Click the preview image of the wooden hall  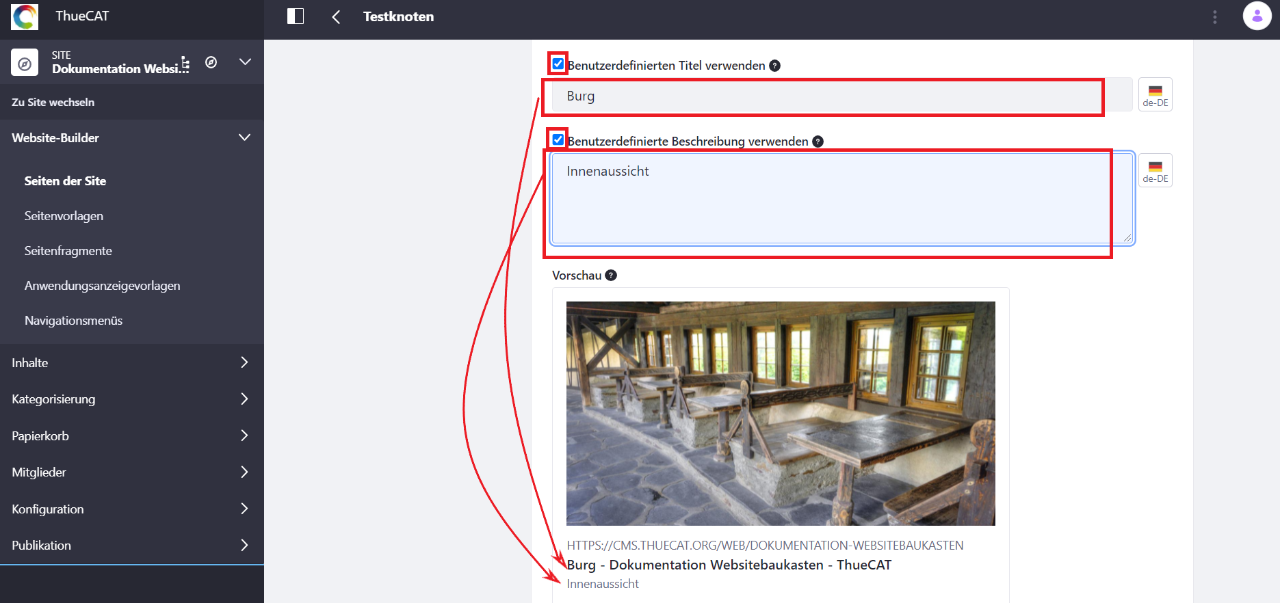coord(780,413)
